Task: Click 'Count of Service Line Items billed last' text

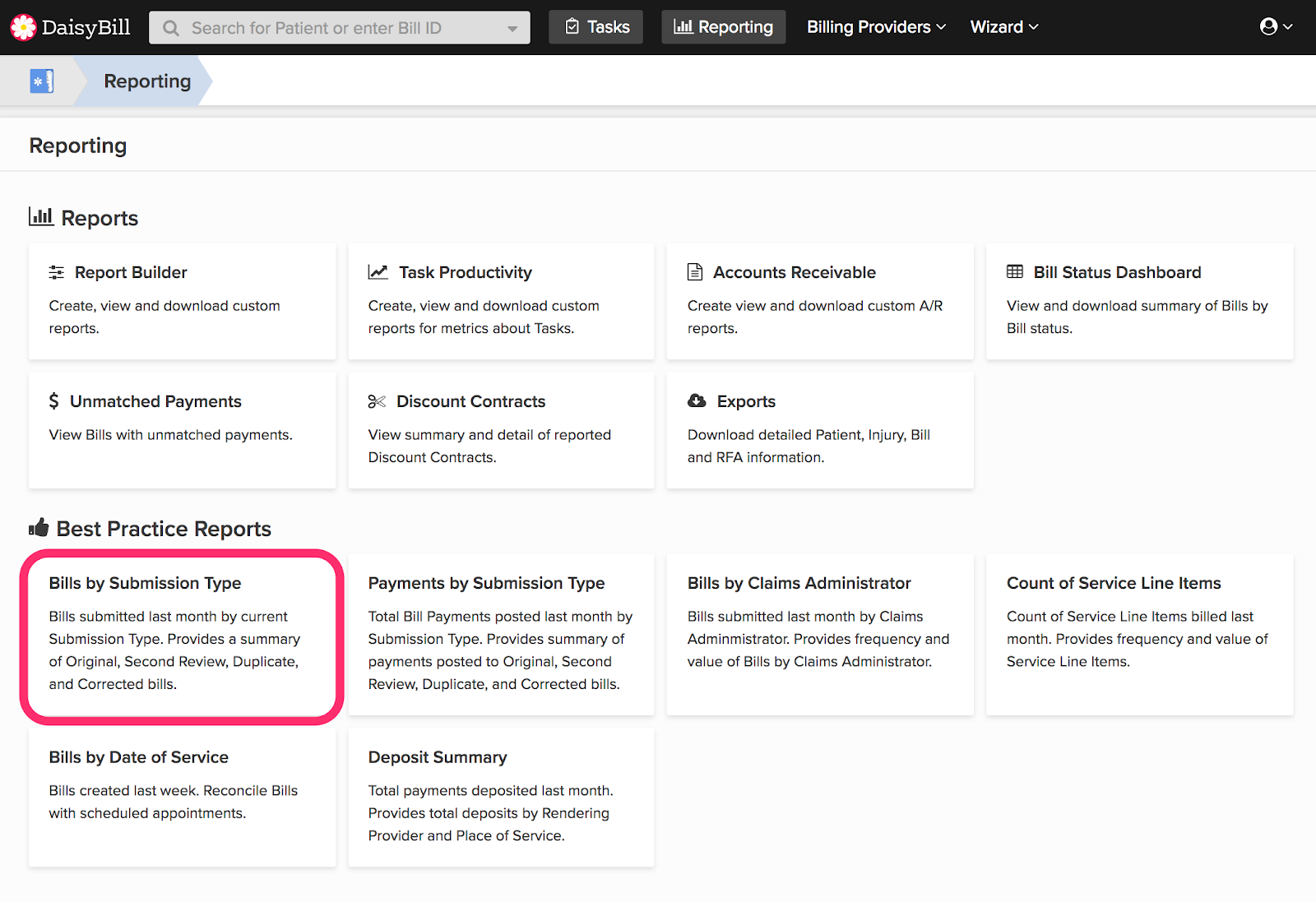Action: (1130, 617)
